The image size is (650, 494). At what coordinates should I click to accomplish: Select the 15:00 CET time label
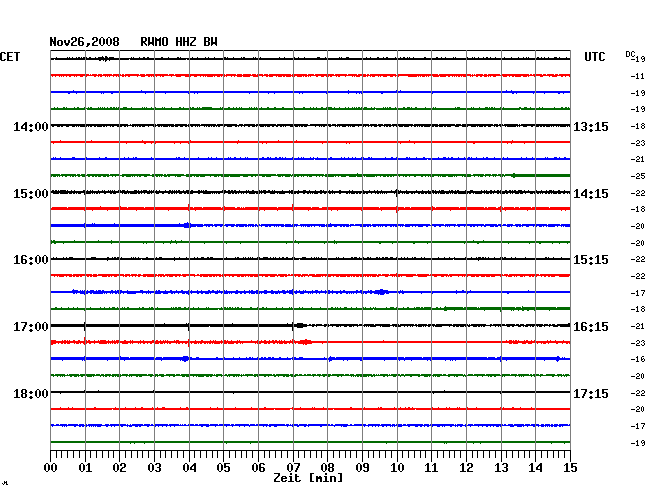31,194
